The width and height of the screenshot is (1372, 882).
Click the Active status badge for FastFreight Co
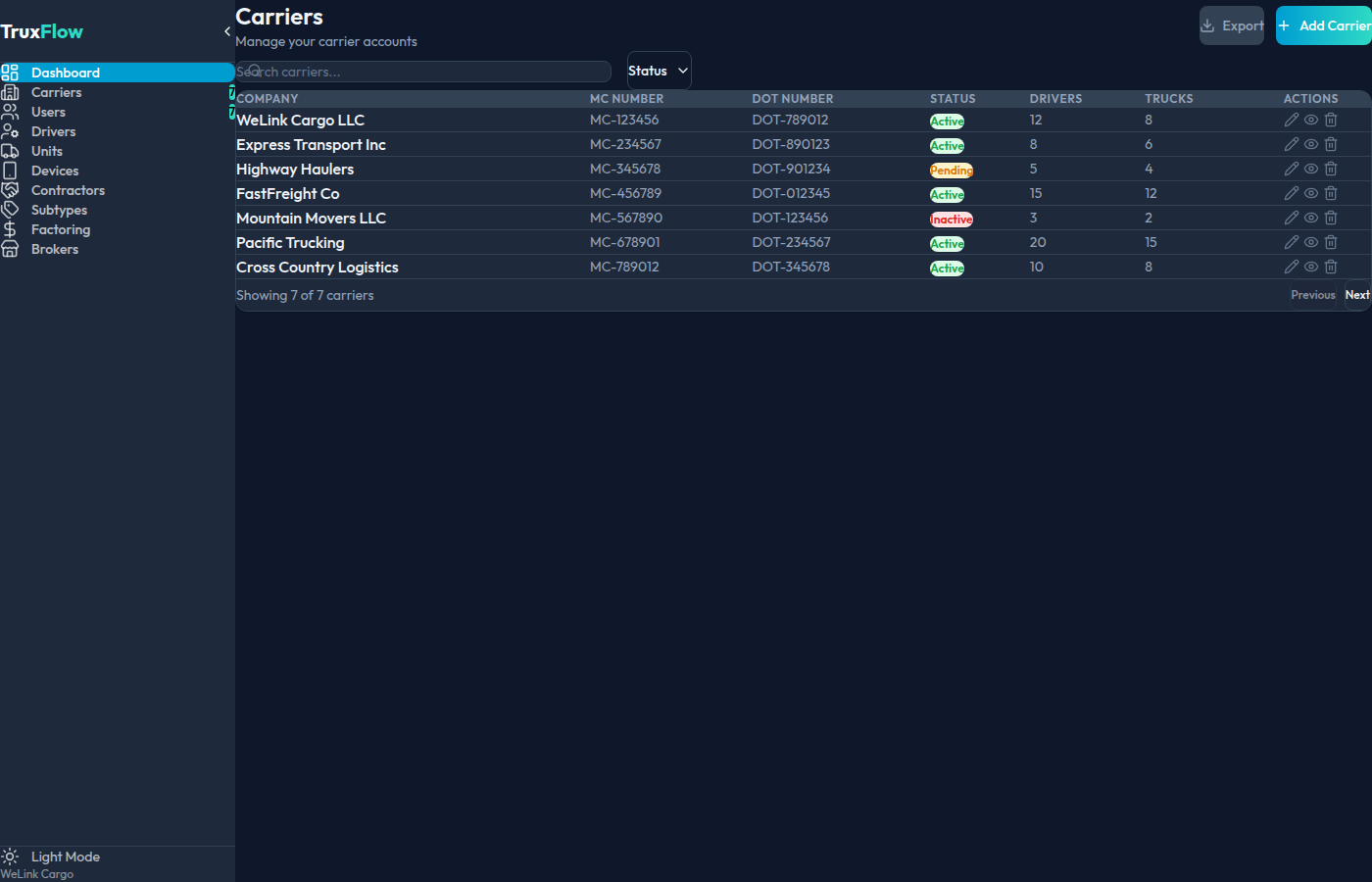pos(947,194)
